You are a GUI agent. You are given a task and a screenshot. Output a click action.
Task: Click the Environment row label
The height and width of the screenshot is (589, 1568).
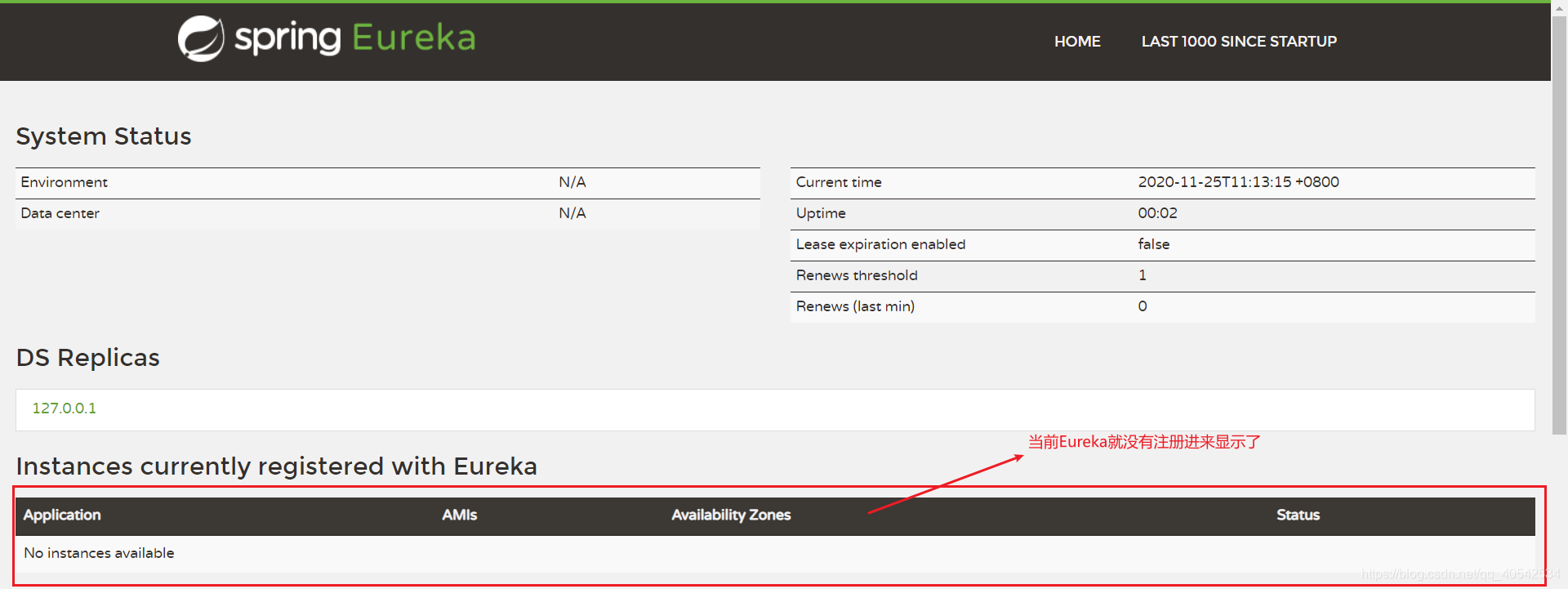click(x=64, y=182)
